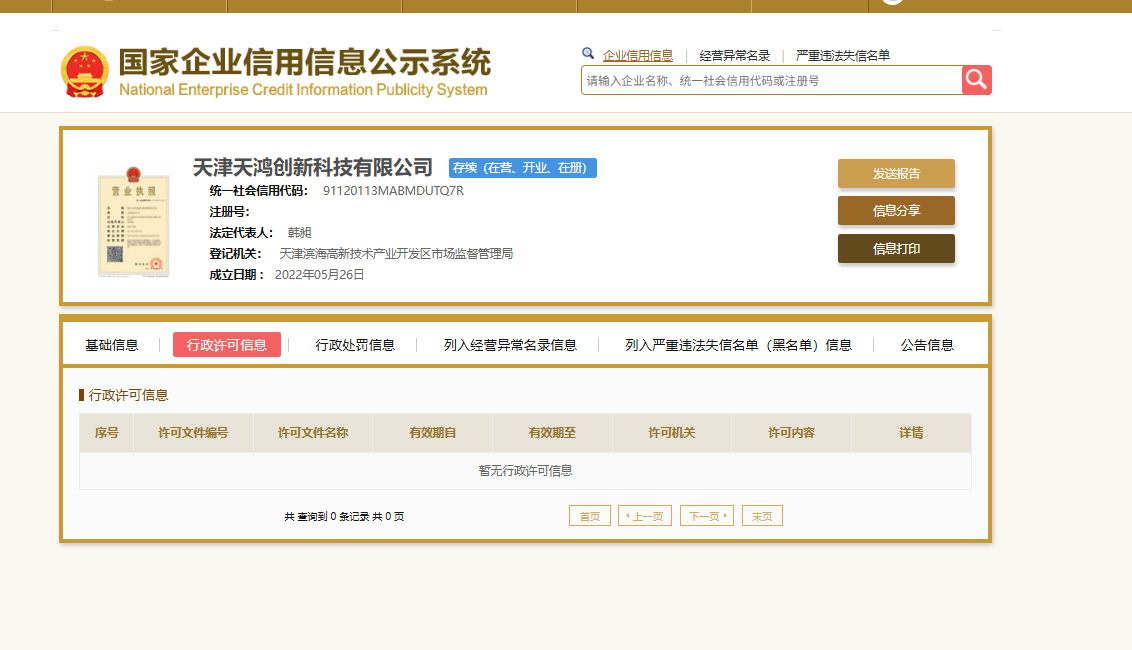Click the company name 天津天鸿创新科技有限公司

[313, 168]
